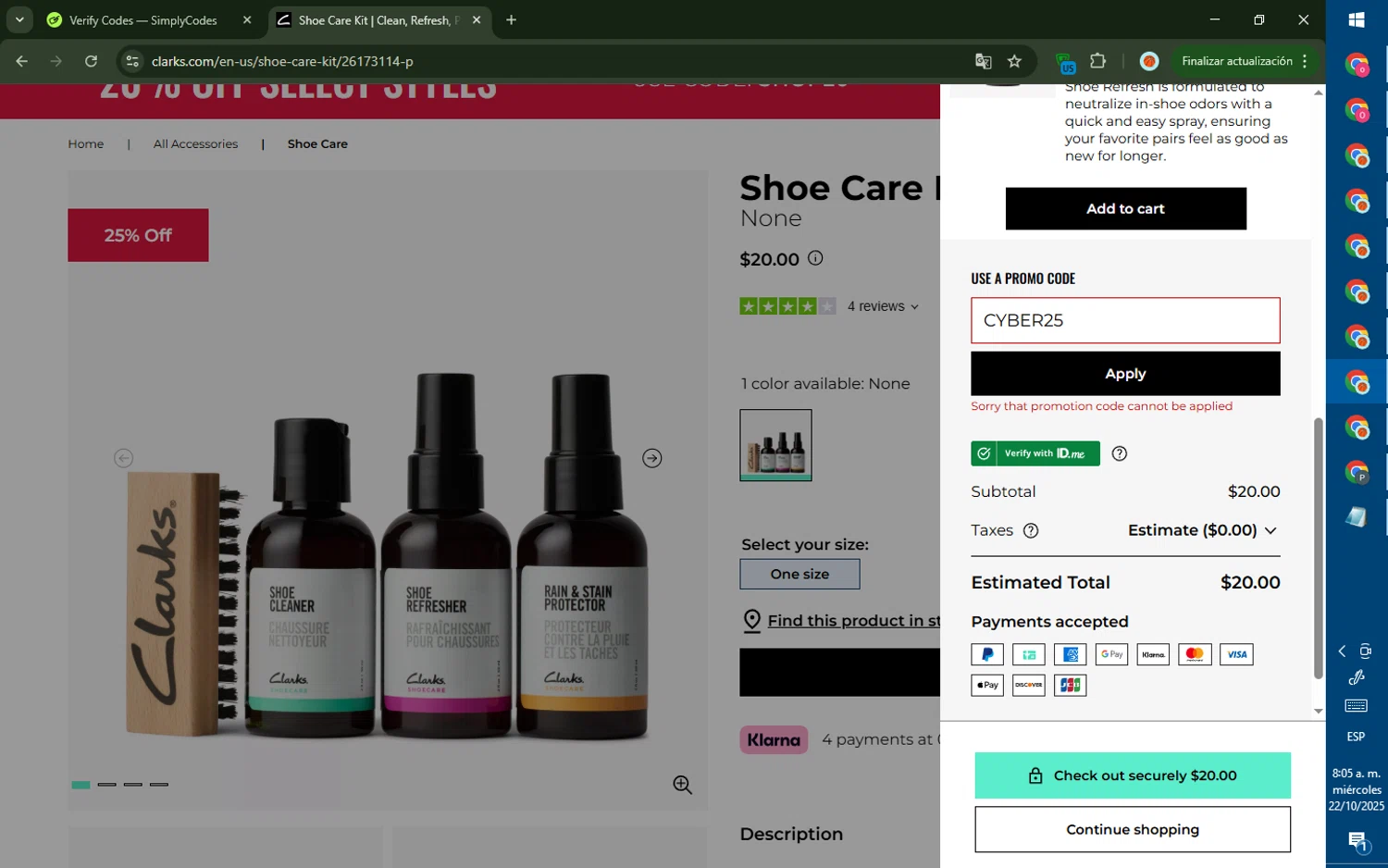Click the Klarna badge below size selector
The height and width of the screenshot is (868, 1388).
coord(774,739)
